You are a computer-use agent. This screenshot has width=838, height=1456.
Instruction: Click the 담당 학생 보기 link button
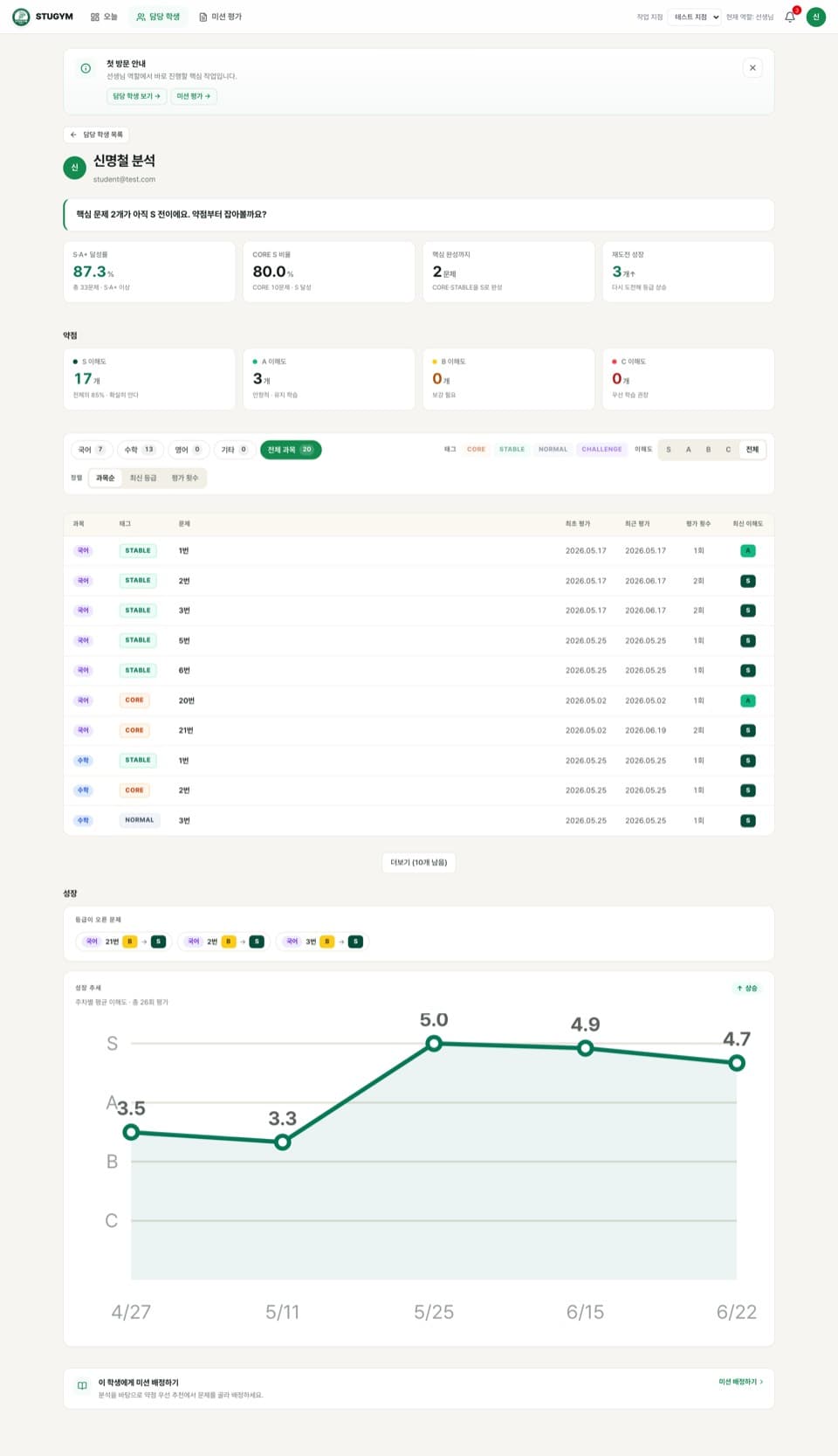136,96
